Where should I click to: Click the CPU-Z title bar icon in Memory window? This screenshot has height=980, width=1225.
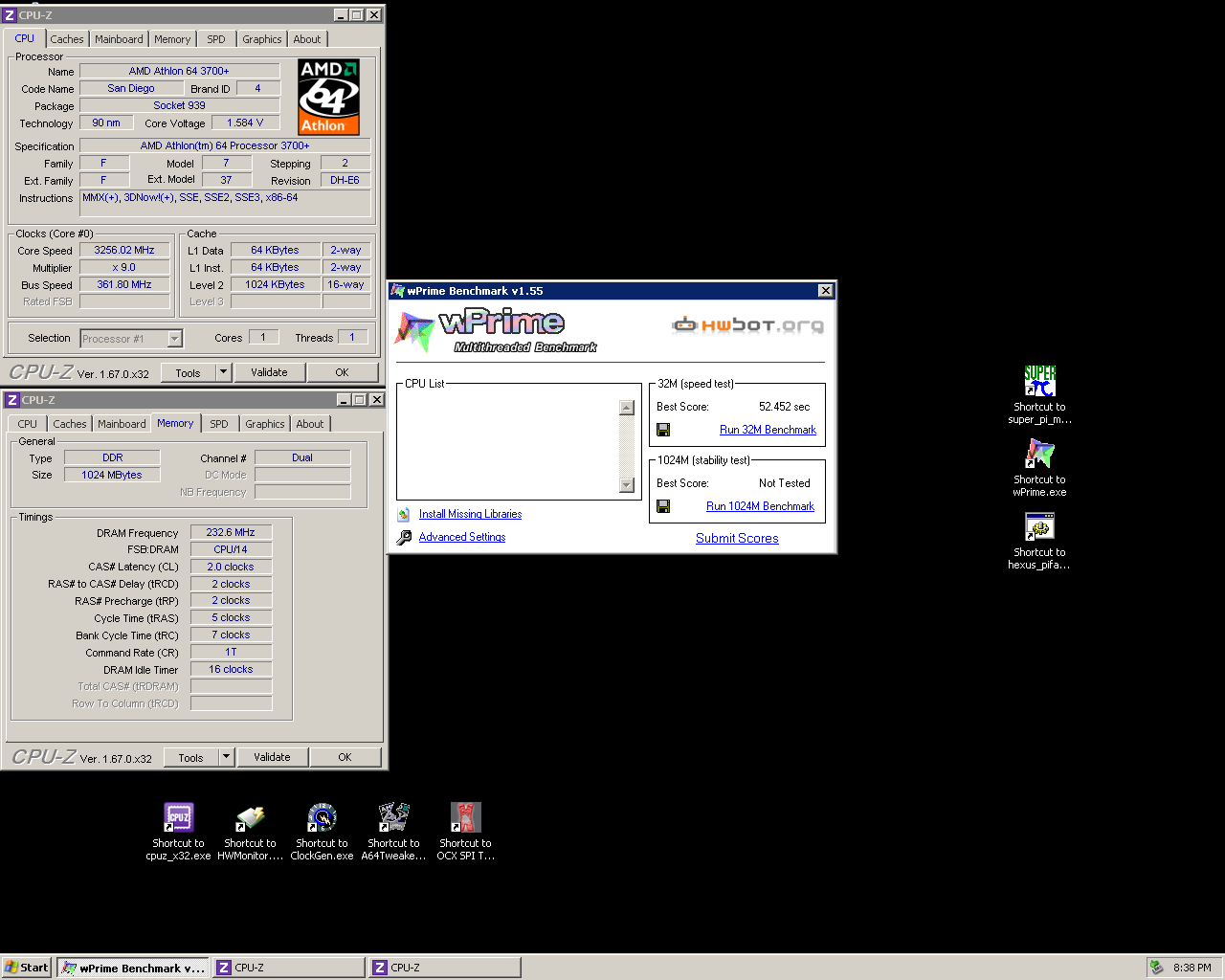point(12,400)
